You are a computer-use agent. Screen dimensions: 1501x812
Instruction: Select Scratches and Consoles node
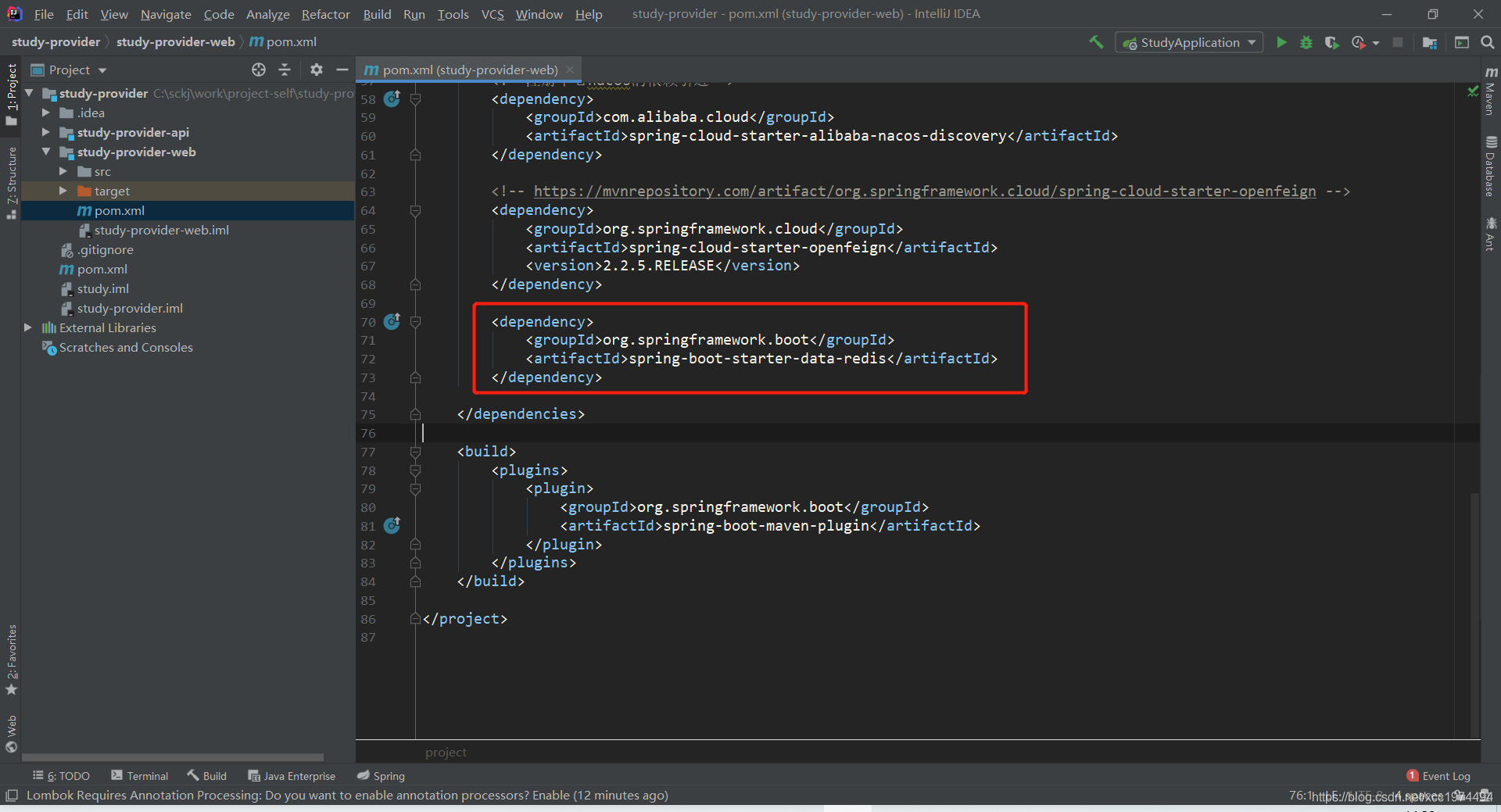tap(125, 347)
